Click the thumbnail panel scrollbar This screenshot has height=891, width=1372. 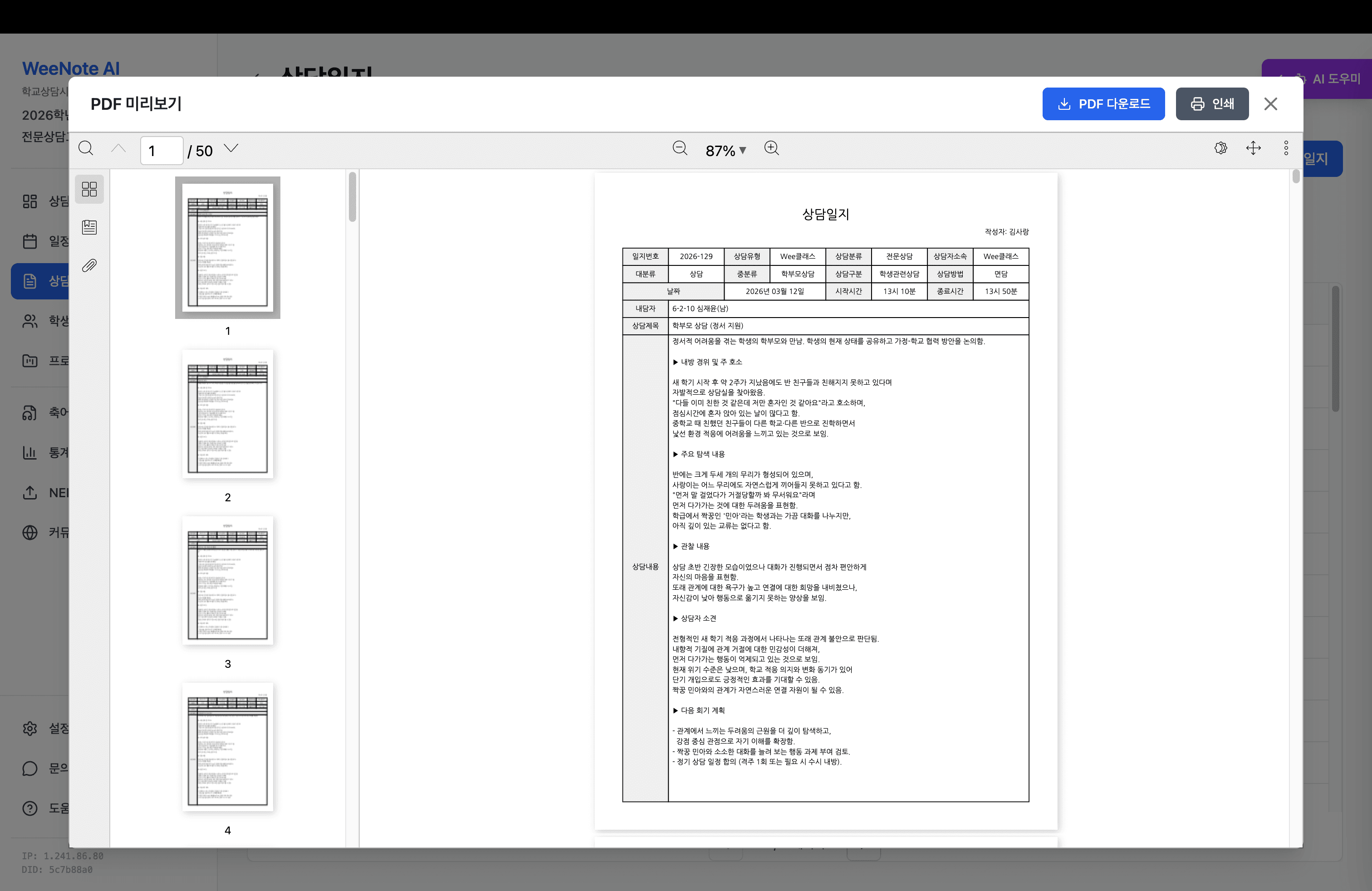click(352, 197)
